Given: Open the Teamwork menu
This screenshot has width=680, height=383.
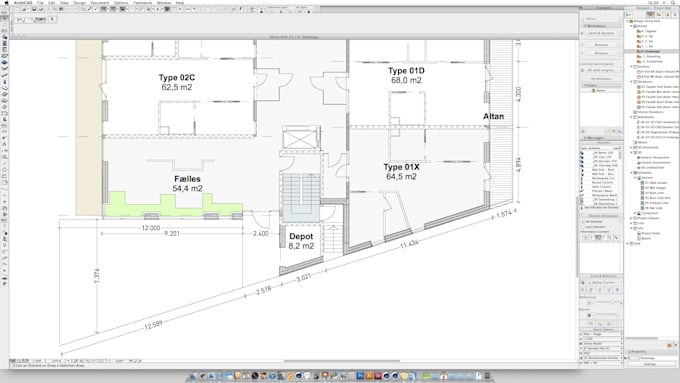Looking at the screenshot, I should (142, 3).
